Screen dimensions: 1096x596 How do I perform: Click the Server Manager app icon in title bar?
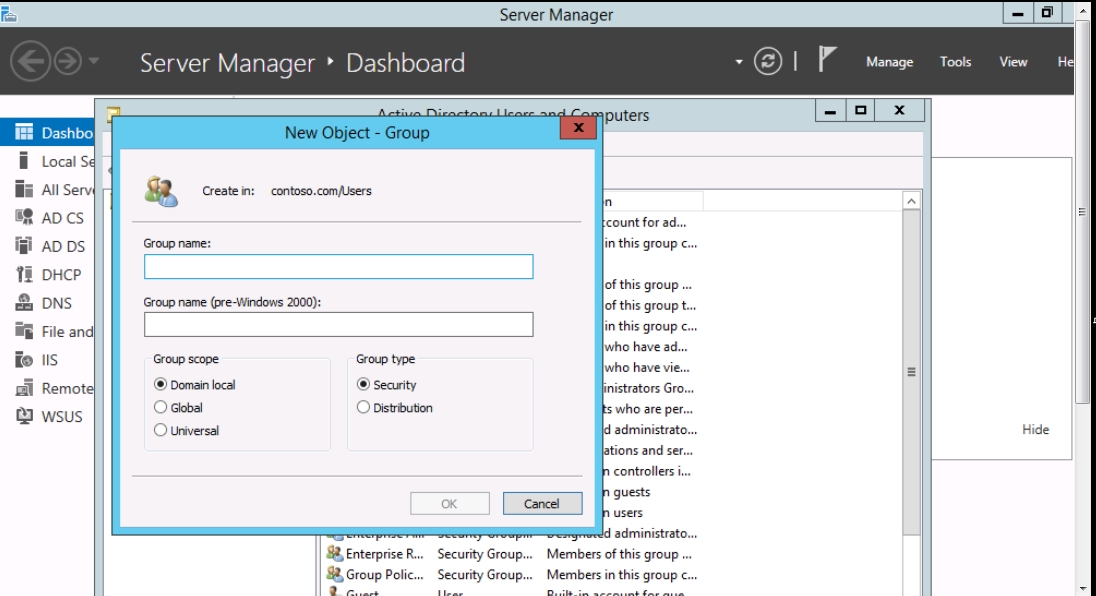[9, 14]
